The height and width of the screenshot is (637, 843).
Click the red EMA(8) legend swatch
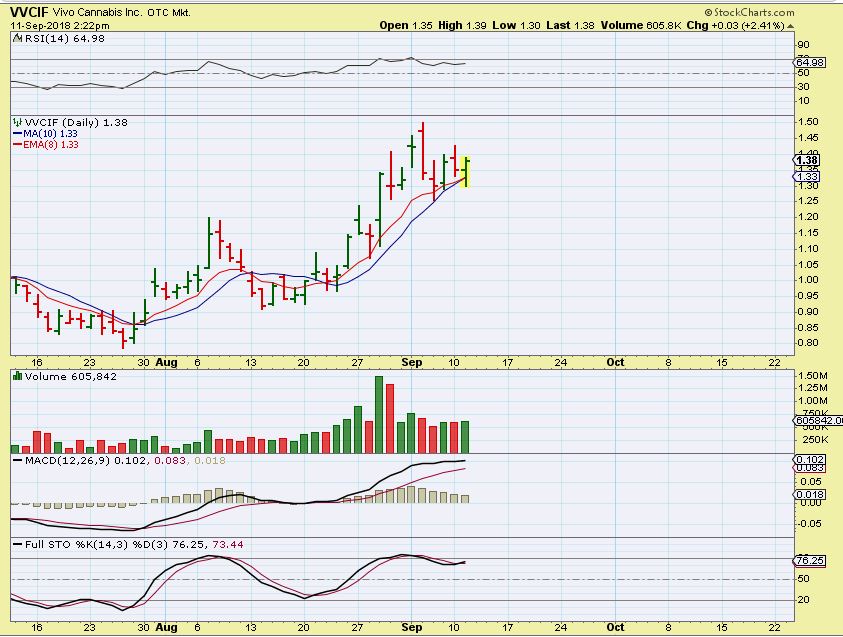click(x=17, y=145)
